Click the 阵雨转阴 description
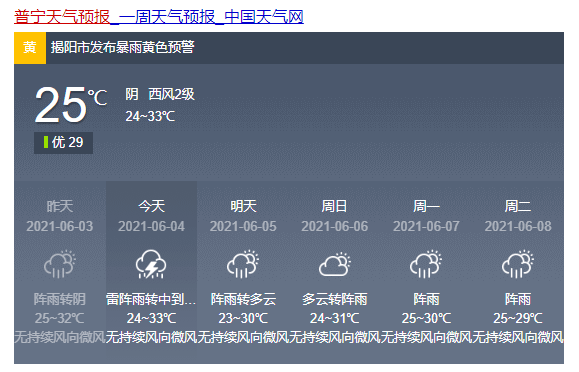This screenshot has height=372, width=579. point(60,299)
